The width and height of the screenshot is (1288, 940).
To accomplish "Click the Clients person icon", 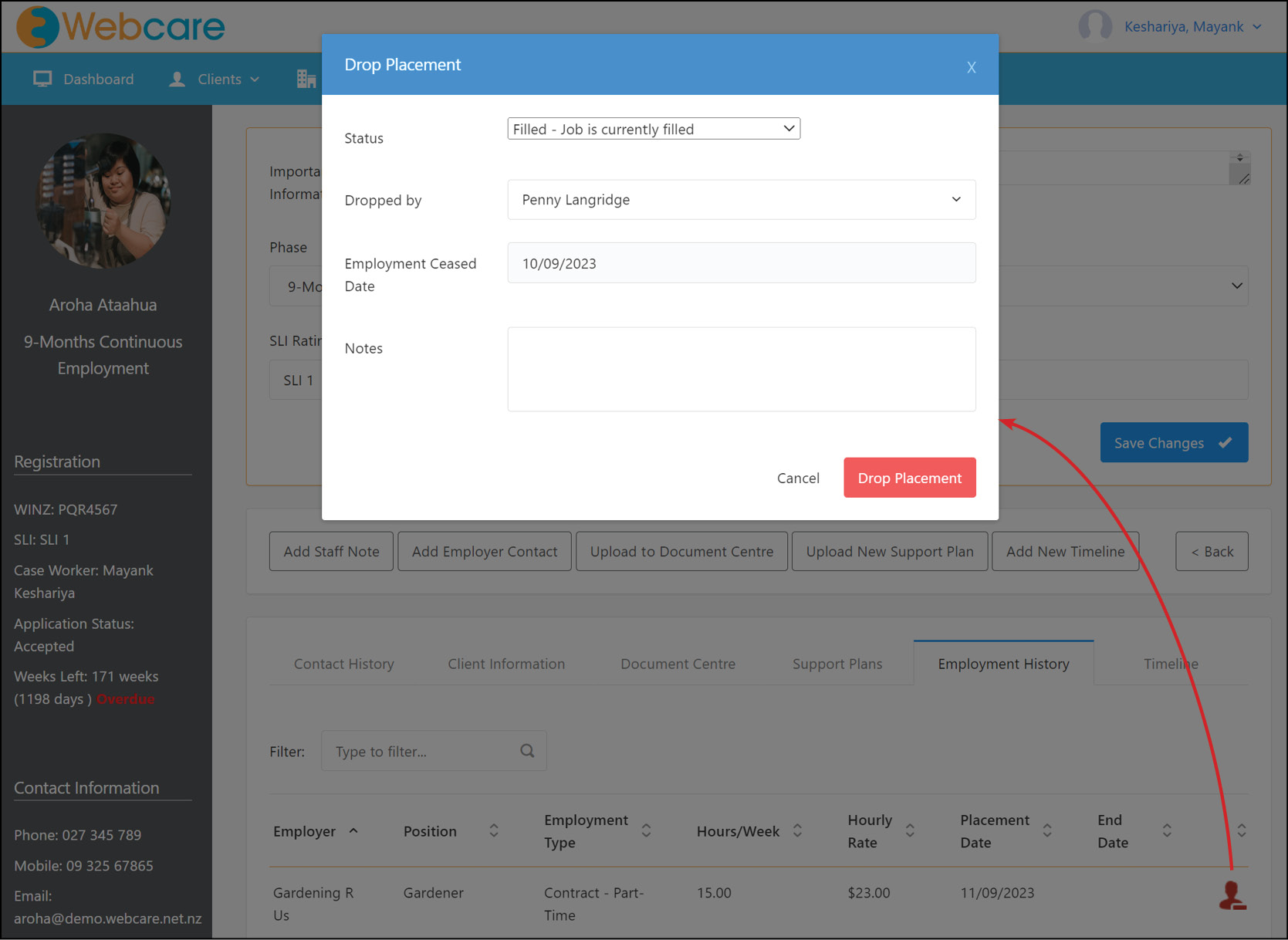I will point(177,79).
